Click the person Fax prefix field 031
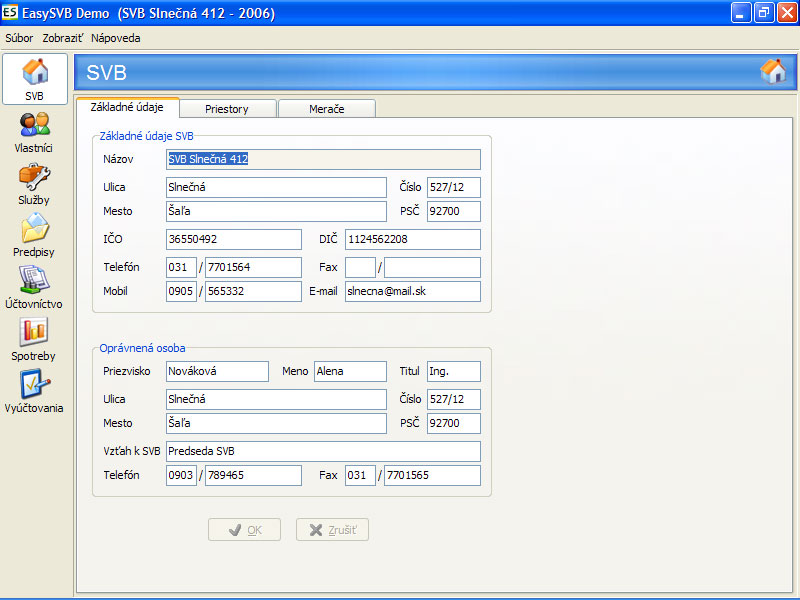The image size is (800, 600). (x=360, y=476)
